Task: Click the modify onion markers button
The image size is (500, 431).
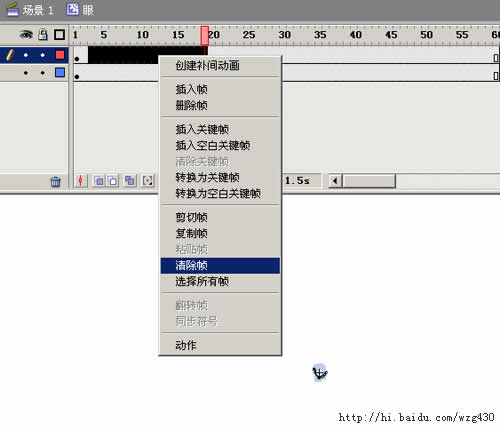Action: point(147,181)
